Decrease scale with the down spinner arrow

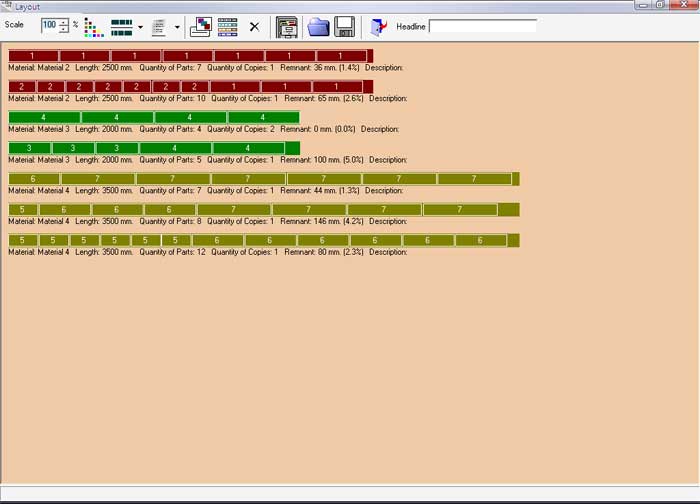tap(64, 30)
